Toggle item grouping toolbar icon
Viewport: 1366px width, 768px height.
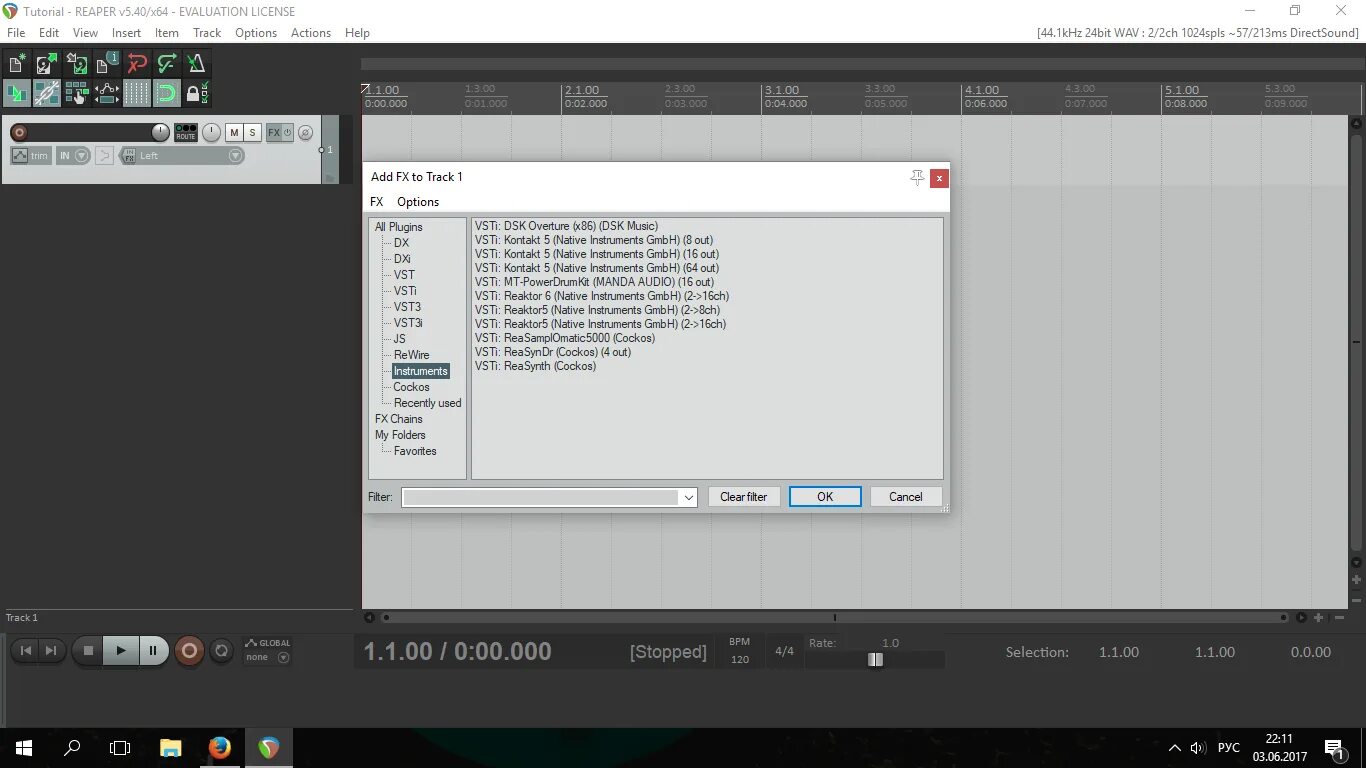coord(47,94)
